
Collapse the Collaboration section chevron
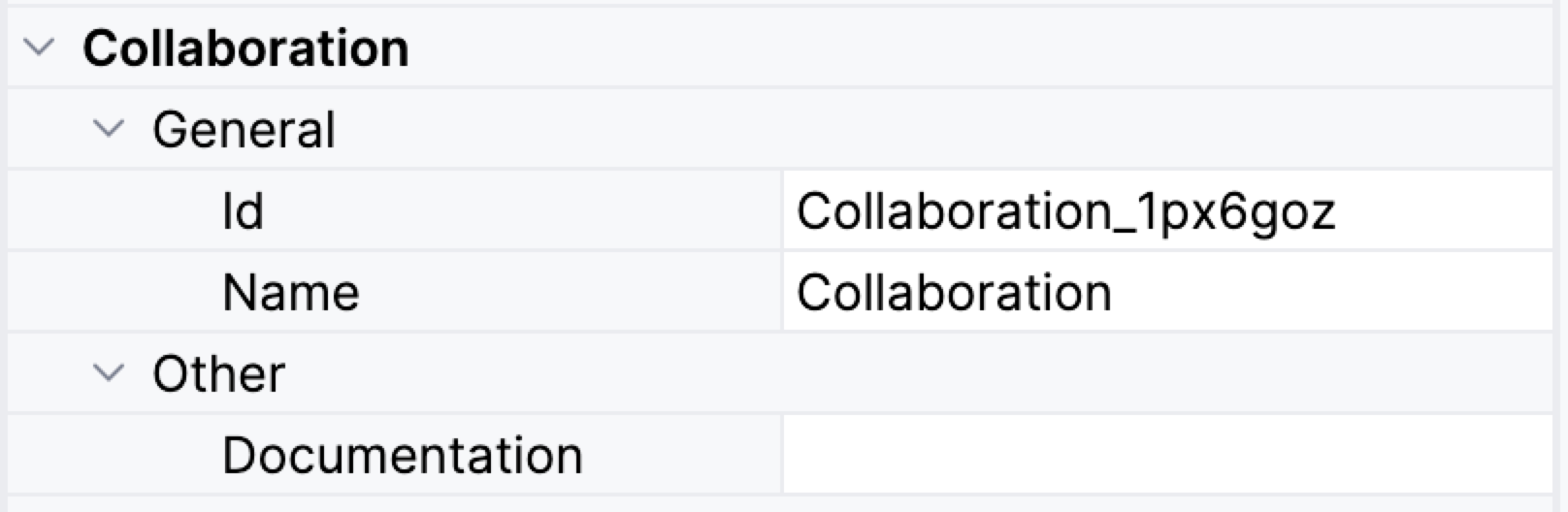pyautogui.click(x=39, y=48)
